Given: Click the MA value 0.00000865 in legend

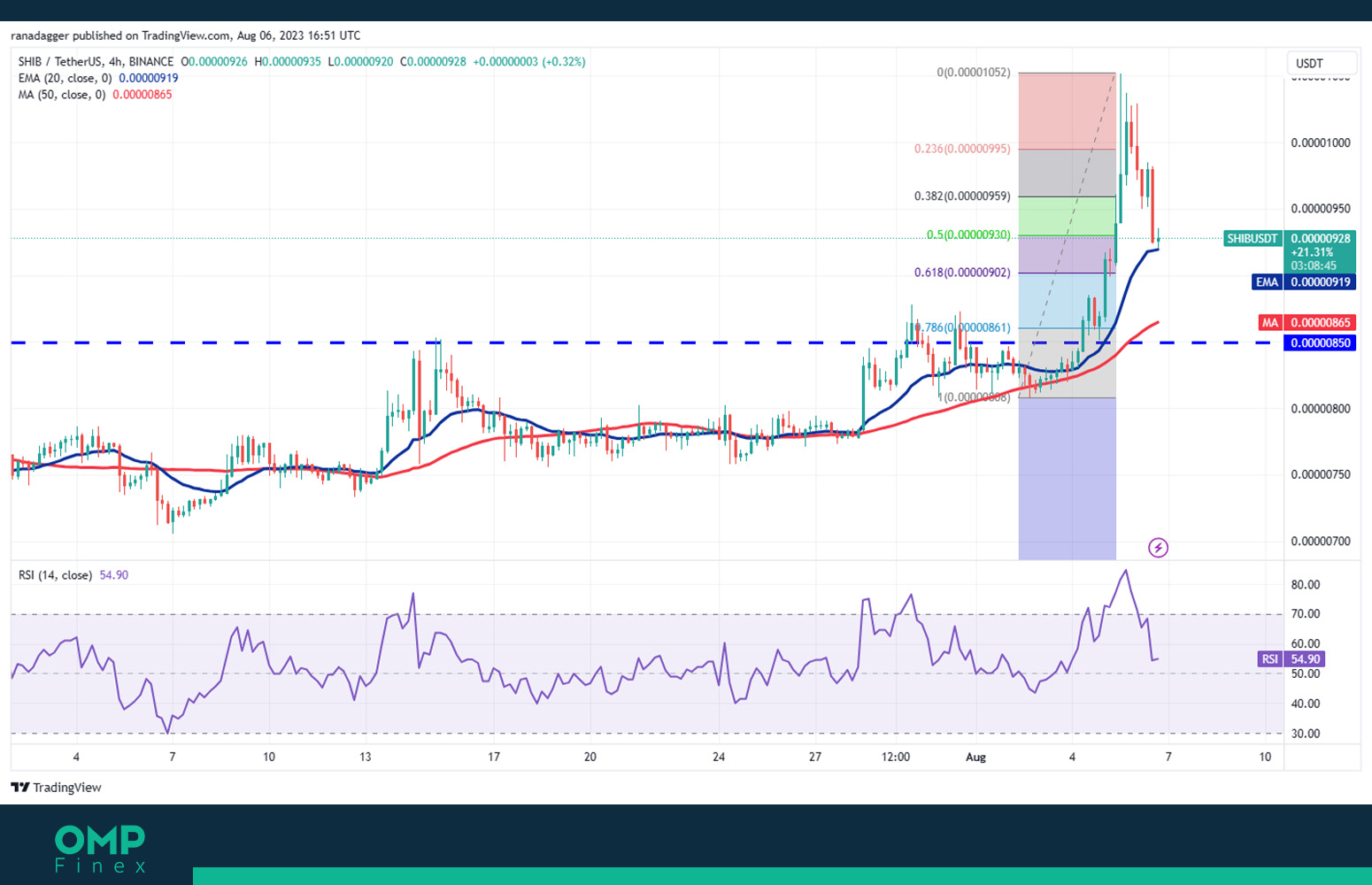Looking at the screenshot, I should tap(143, 95).
